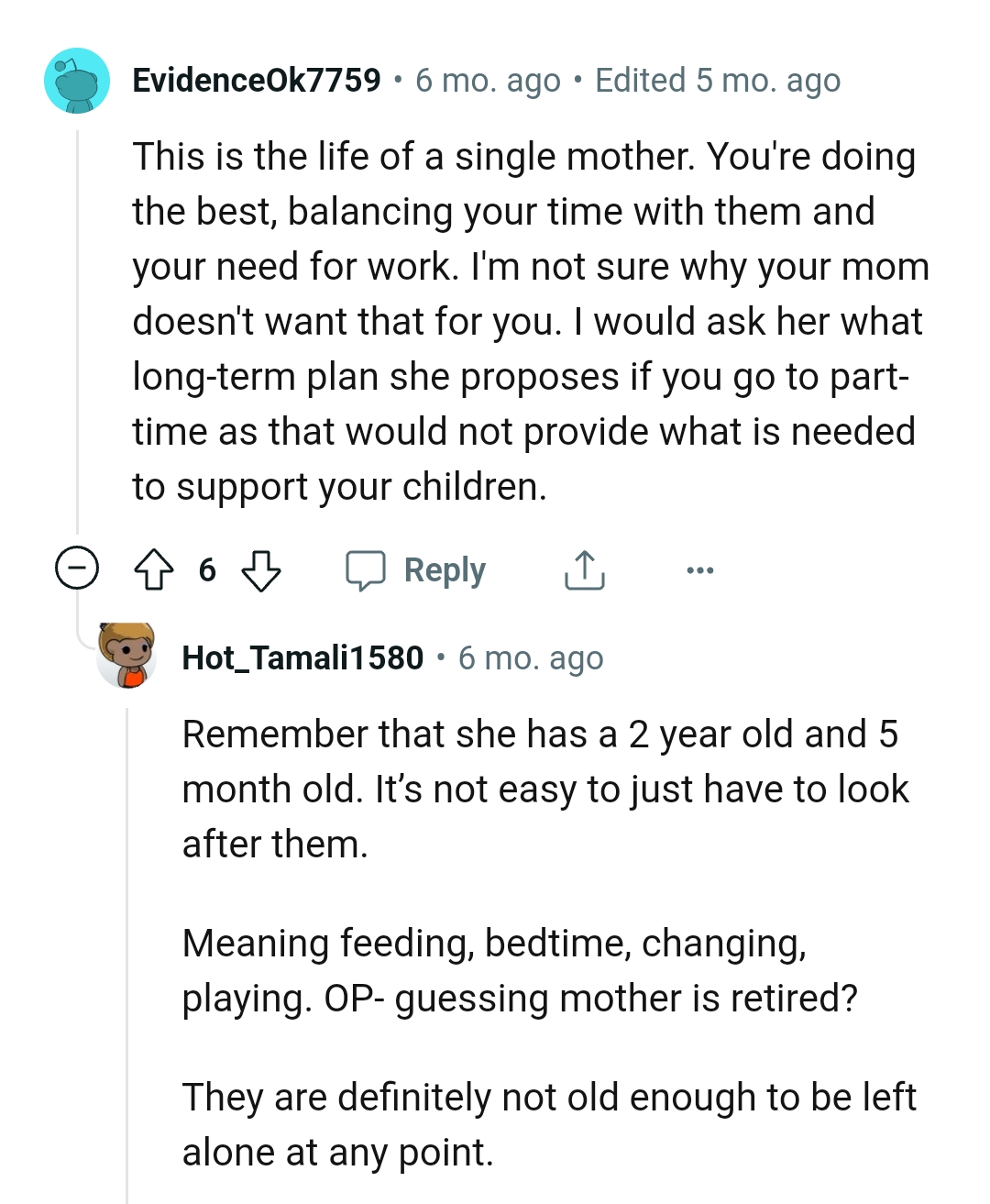Click the vote count showing 6
Viewport: 990px width, 1204px height.
coord(208,569)
